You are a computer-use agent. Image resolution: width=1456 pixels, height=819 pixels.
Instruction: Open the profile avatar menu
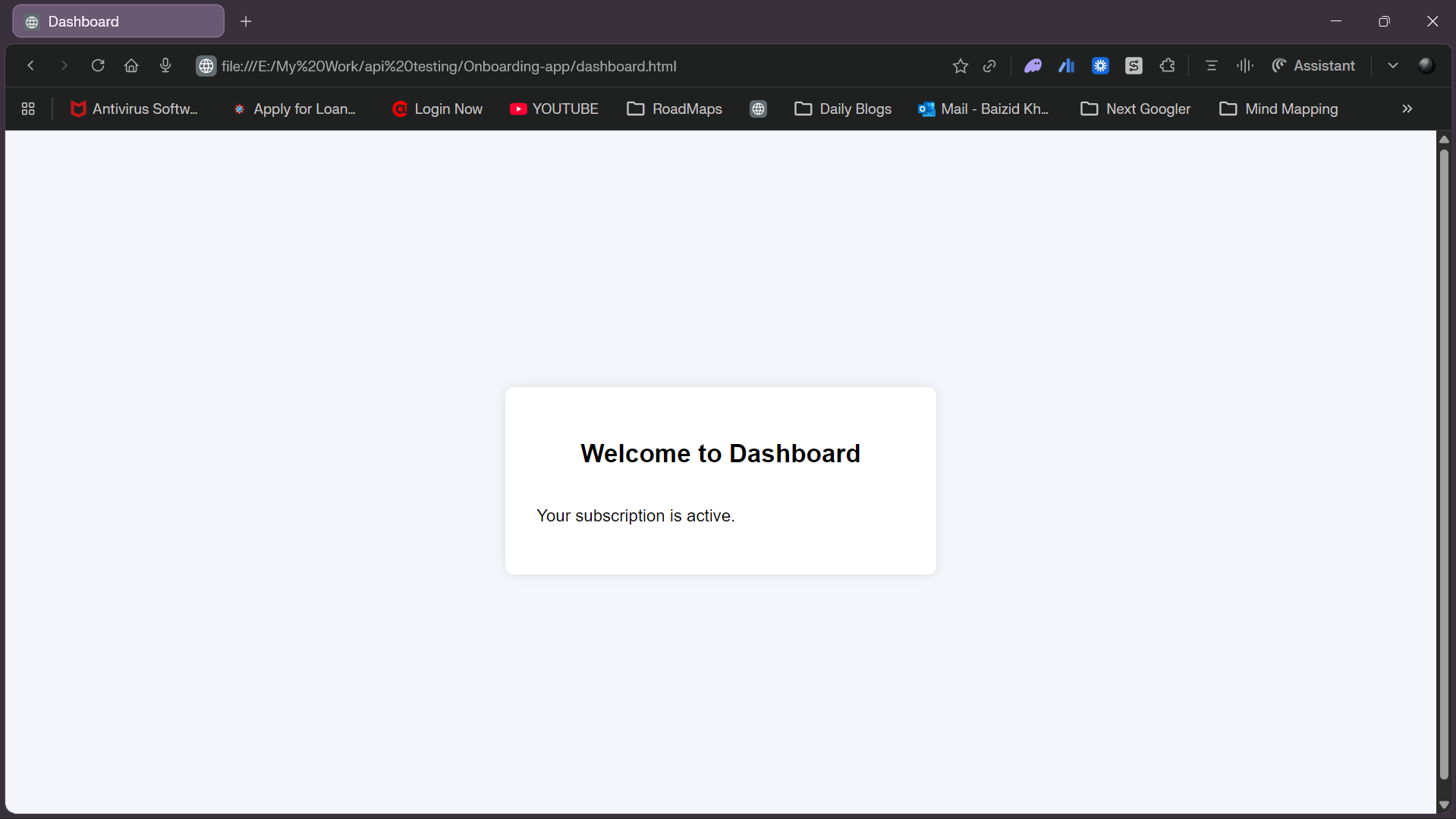1426,66
